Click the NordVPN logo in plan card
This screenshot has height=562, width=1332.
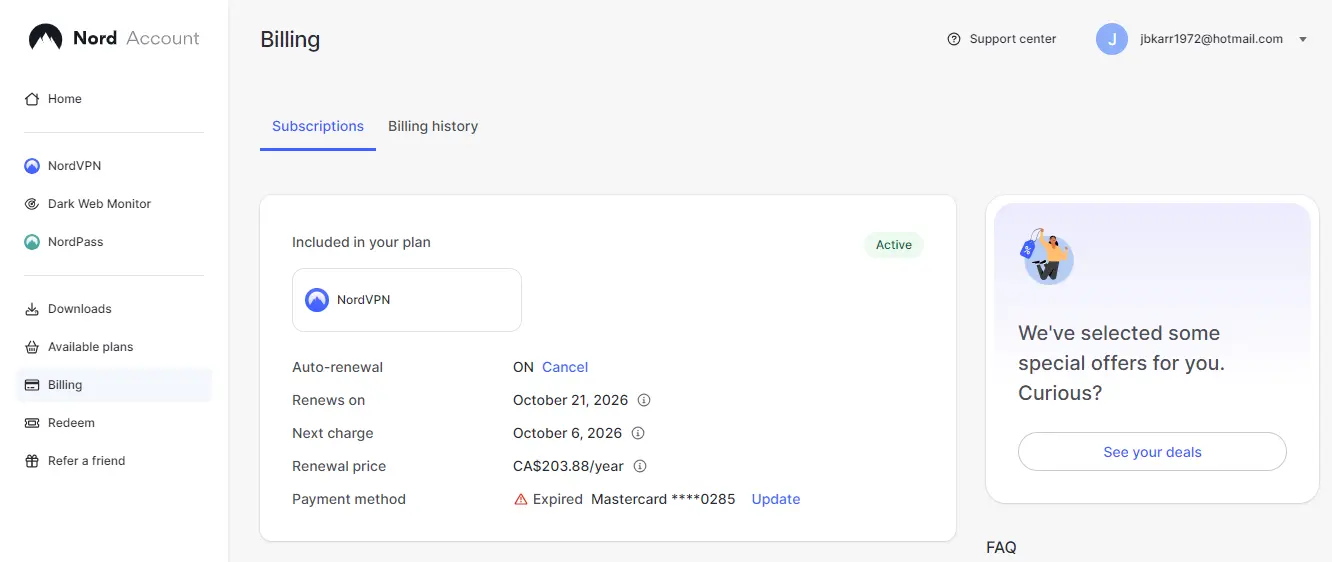[317, 300]
